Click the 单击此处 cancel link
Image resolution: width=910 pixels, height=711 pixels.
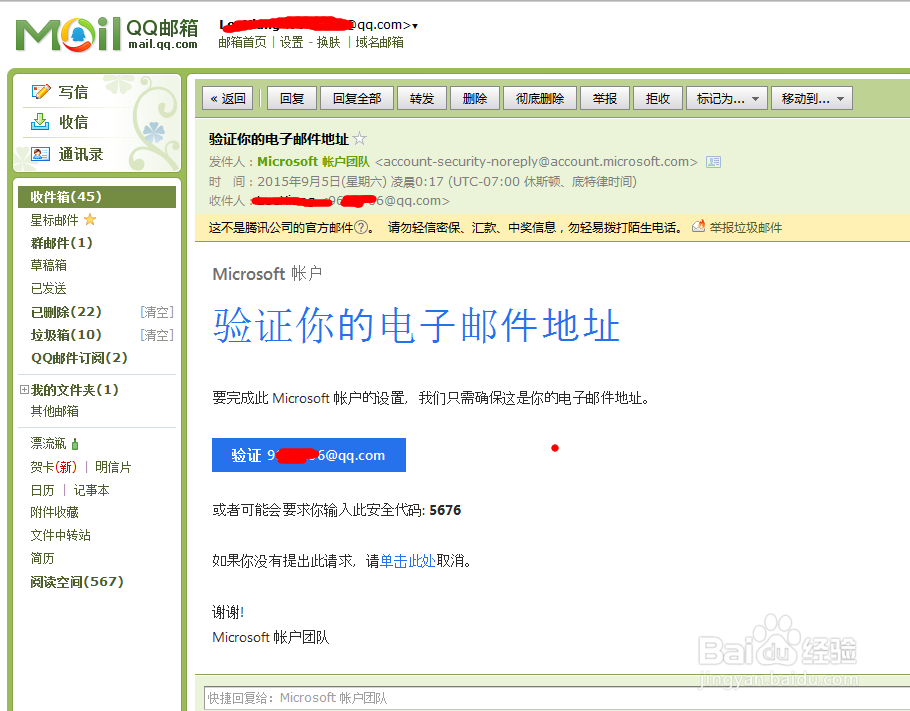tap(407, 561)
